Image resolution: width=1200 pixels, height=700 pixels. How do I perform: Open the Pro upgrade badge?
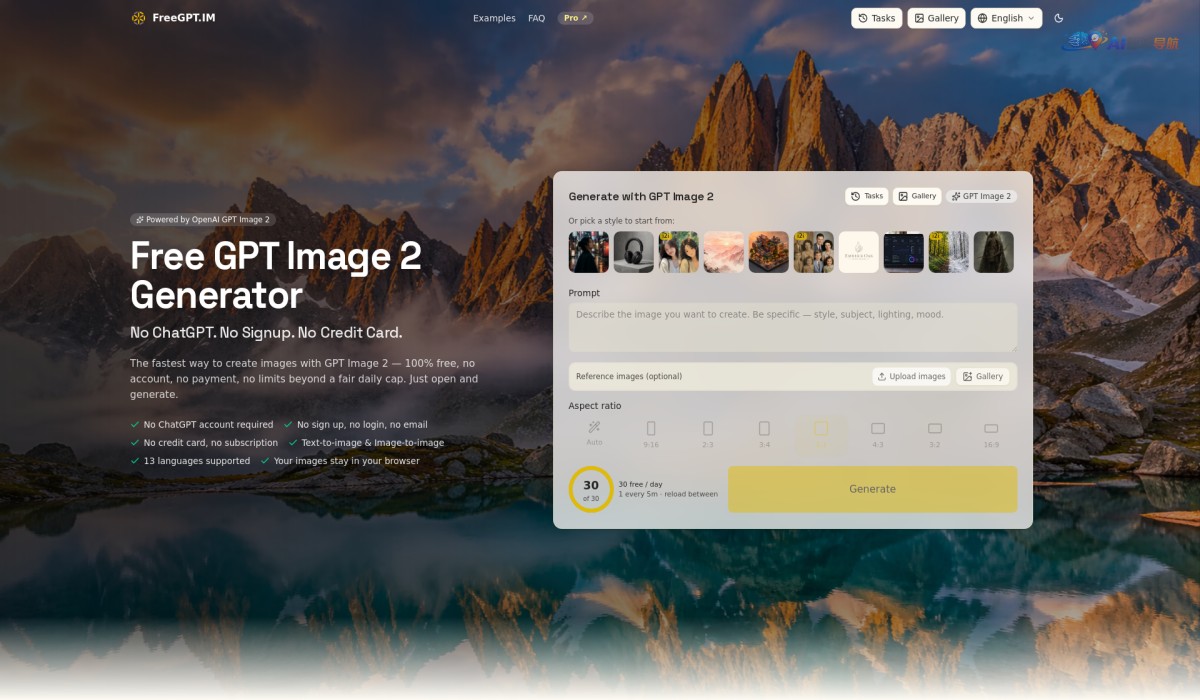coord(575,18)
